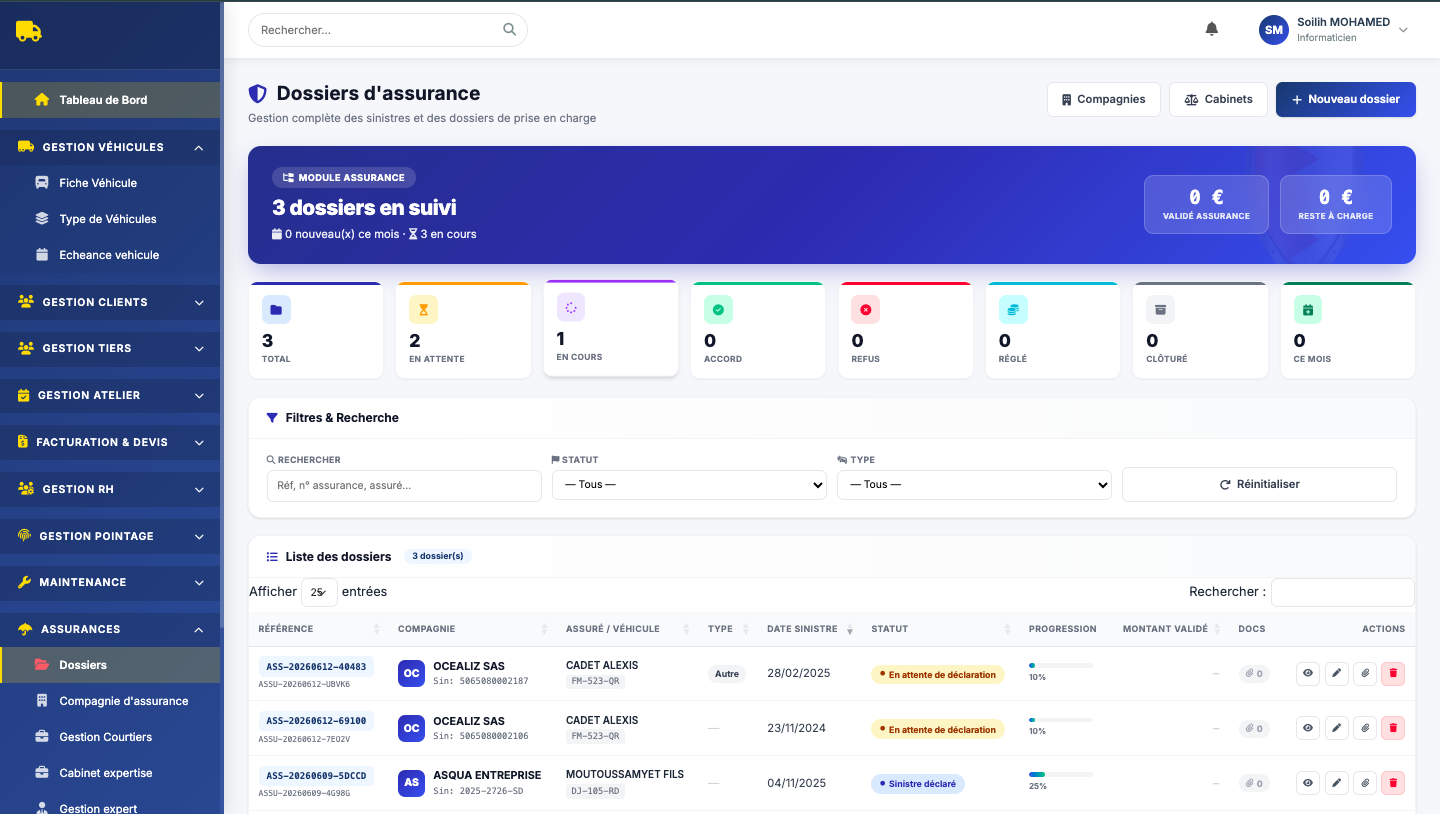Screen dimensions: 1440x814
Task: View dossier ASS-20260612-40483 with eye icon
Action: click(1308, 674)
